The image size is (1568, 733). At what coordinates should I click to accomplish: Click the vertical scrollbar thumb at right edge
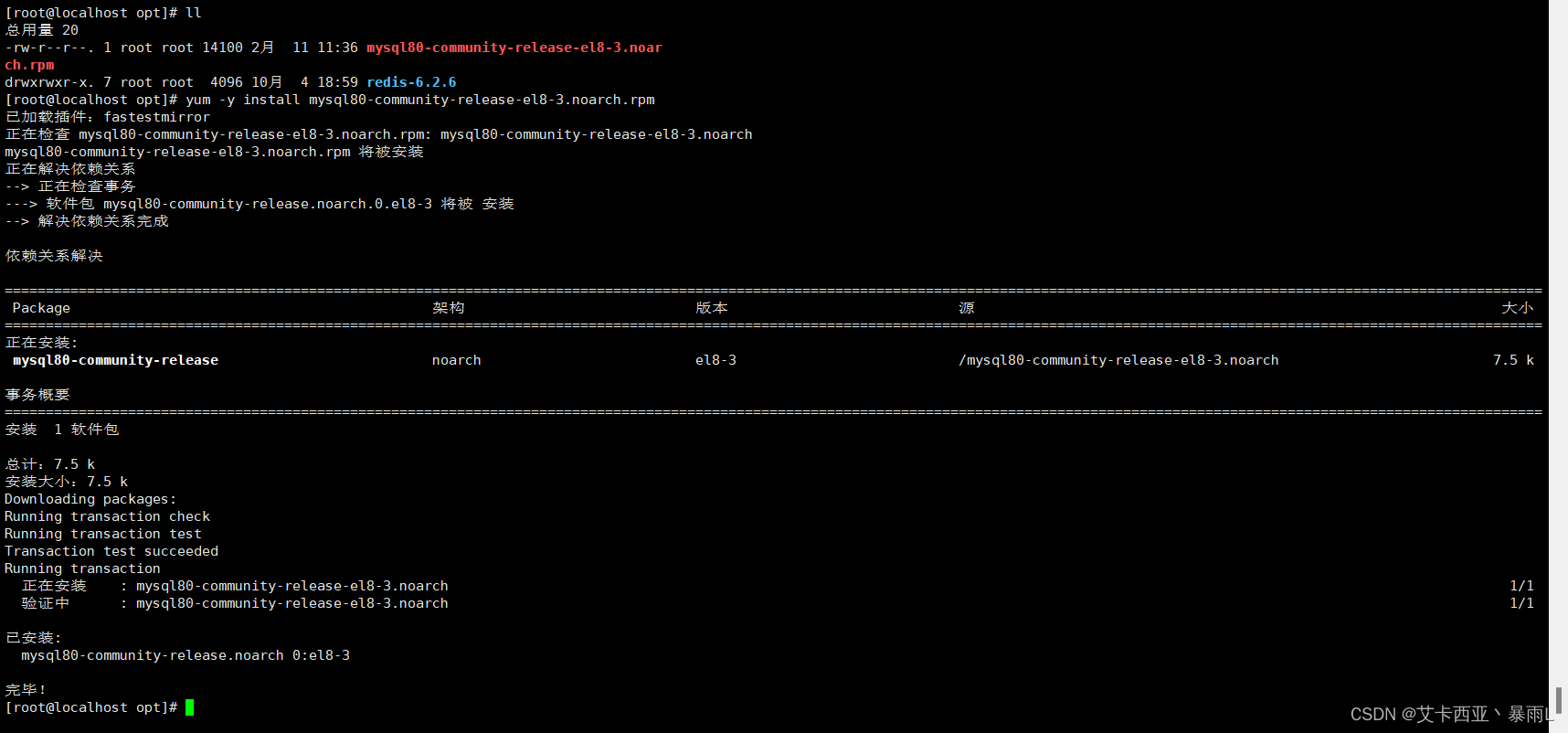1559,702
